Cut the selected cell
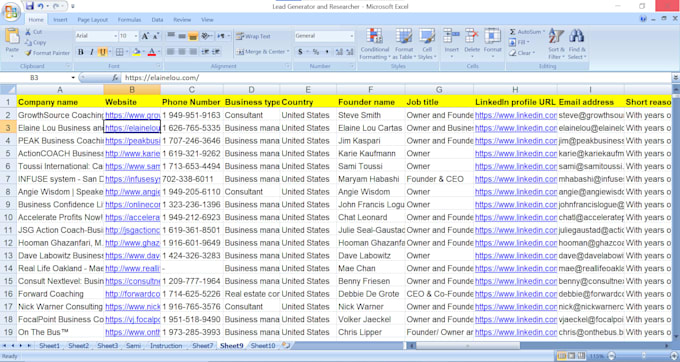Screen dimensions: 680x362 pos(33,32)
